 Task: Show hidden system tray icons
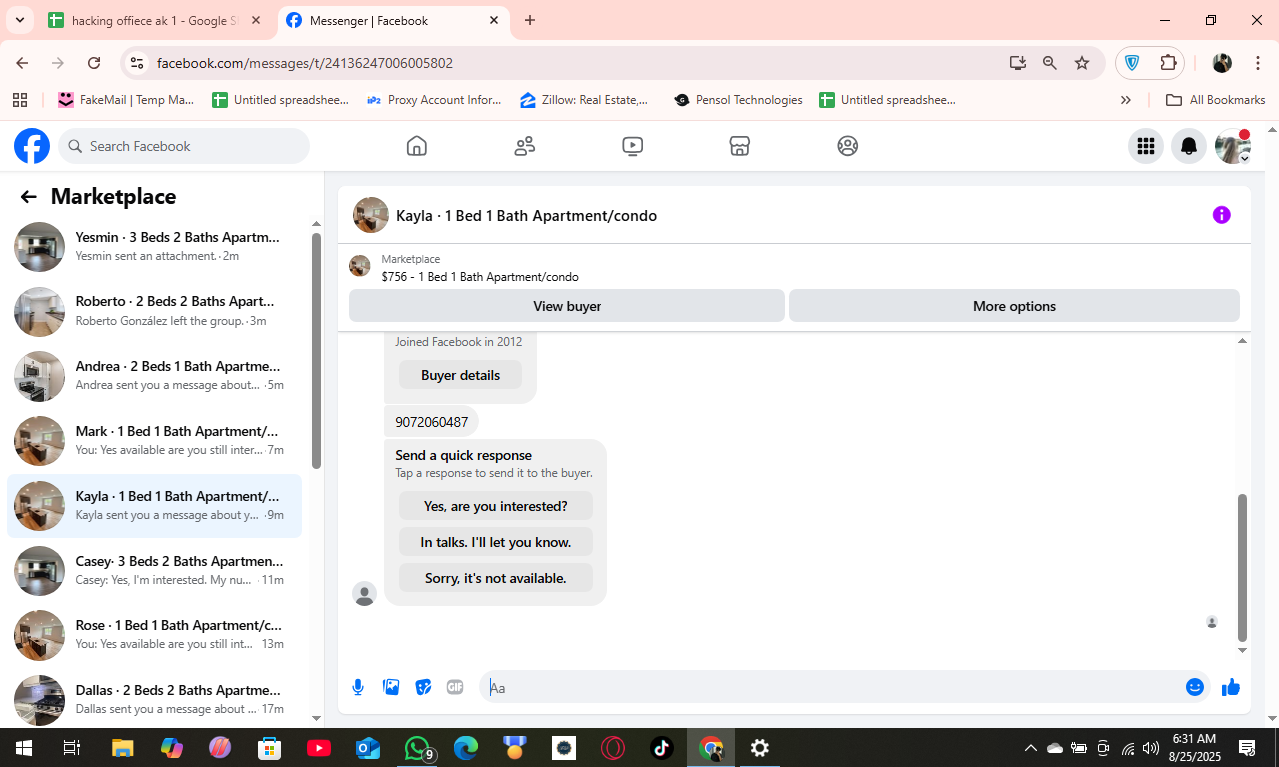tap(1030, 748)
